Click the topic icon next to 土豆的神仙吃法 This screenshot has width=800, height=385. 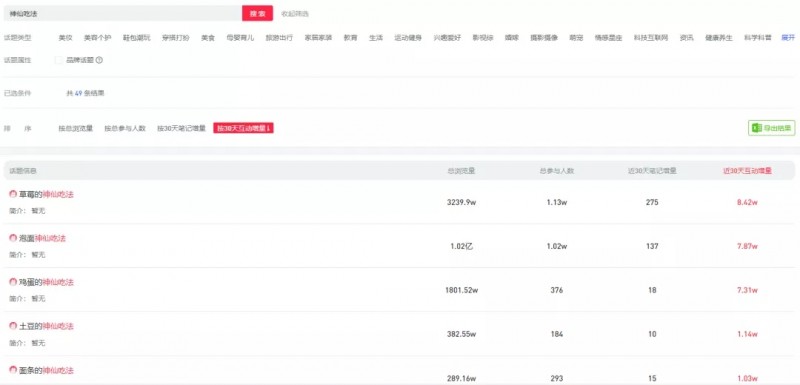pos(13,325)
